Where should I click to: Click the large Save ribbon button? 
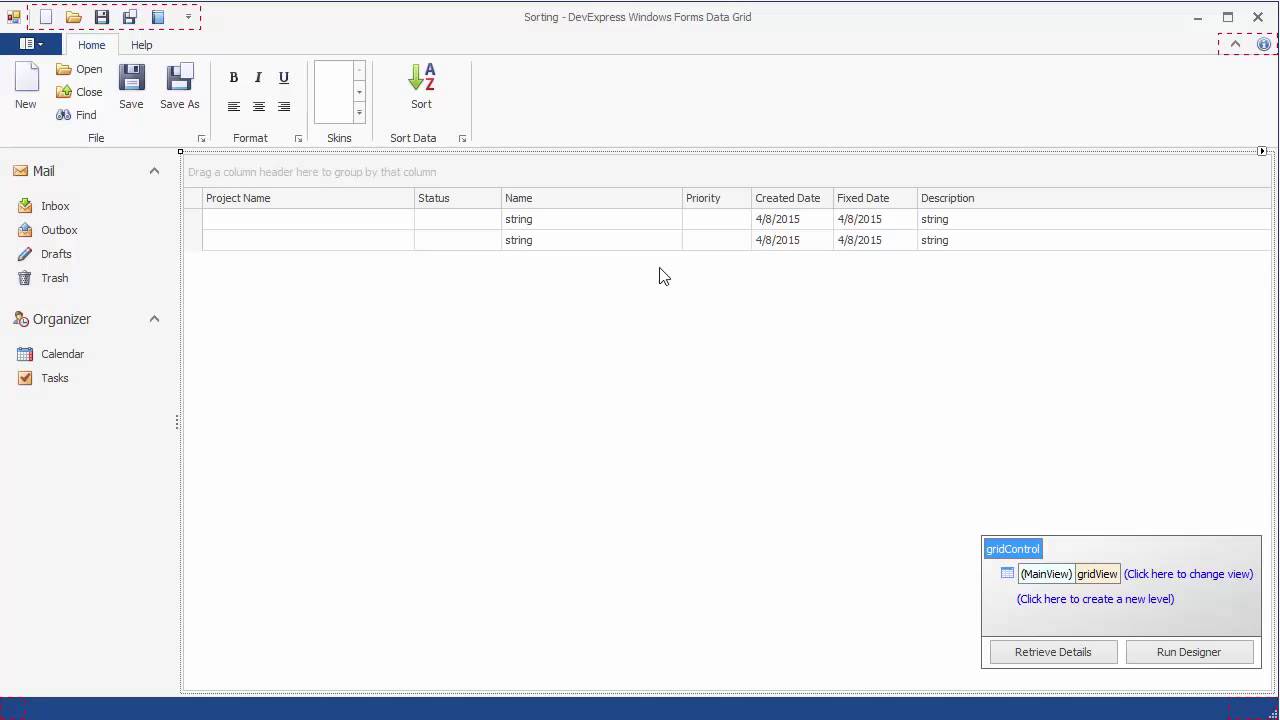131,86
